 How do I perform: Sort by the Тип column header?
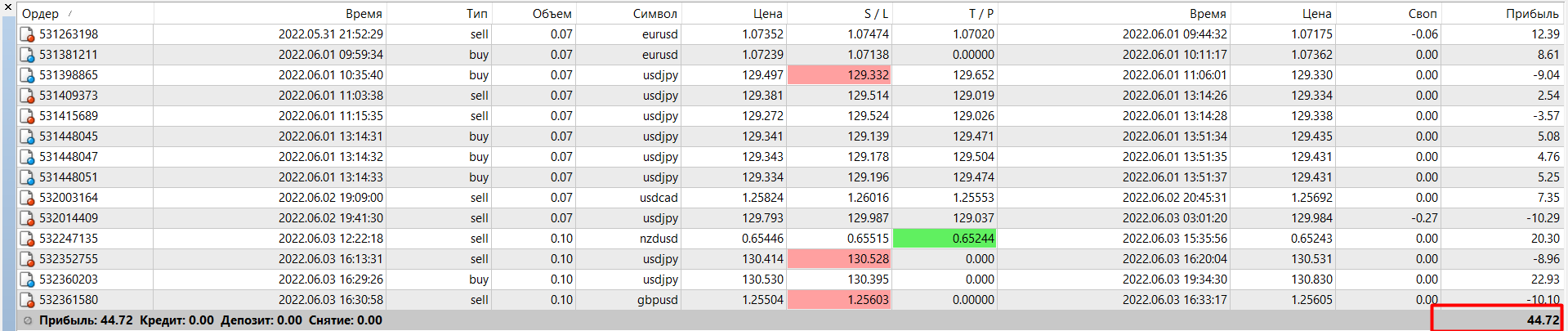(x=477, y=14)
